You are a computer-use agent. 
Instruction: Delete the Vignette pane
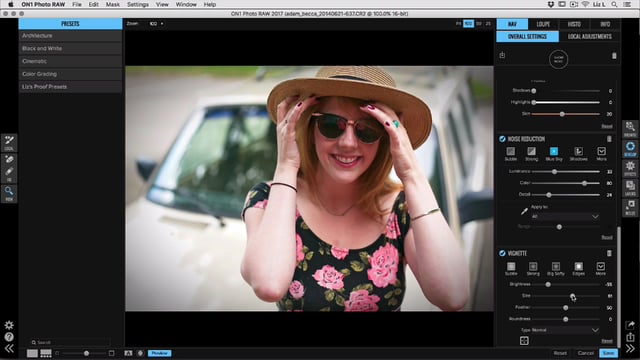click(609, 253)
